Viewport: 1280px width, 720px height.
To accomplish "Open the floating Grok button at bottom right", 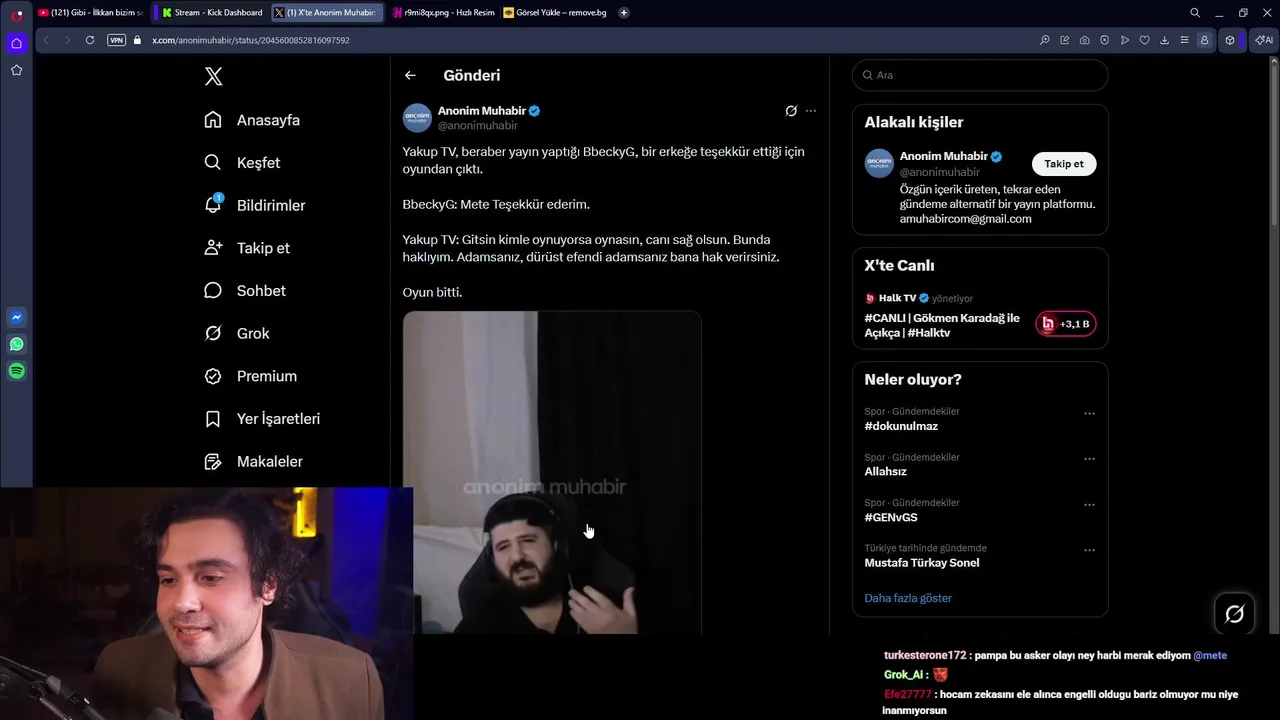I will 1234,614.
